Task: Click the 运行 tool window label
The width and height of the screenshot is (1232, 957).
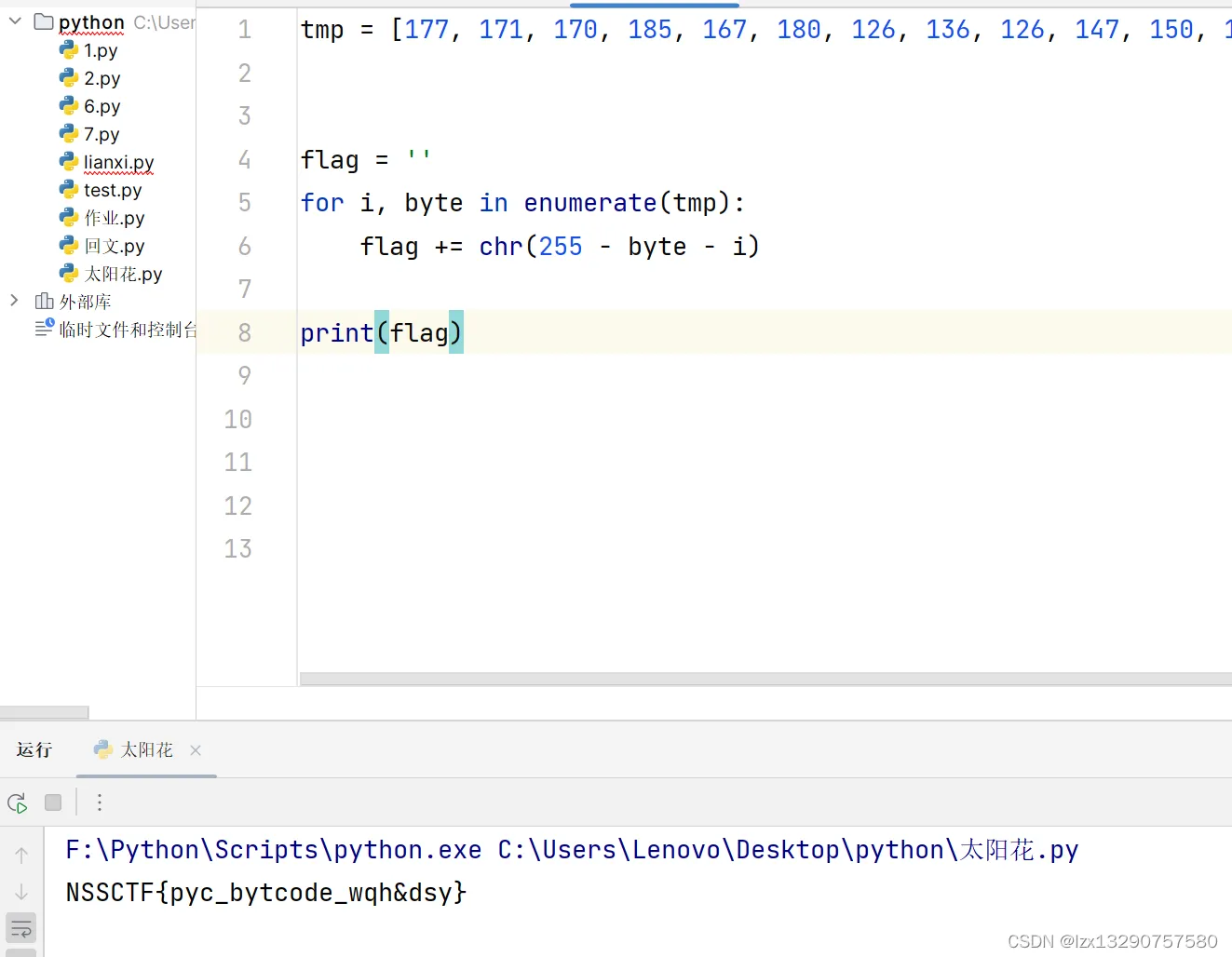Action: point(34,750)
